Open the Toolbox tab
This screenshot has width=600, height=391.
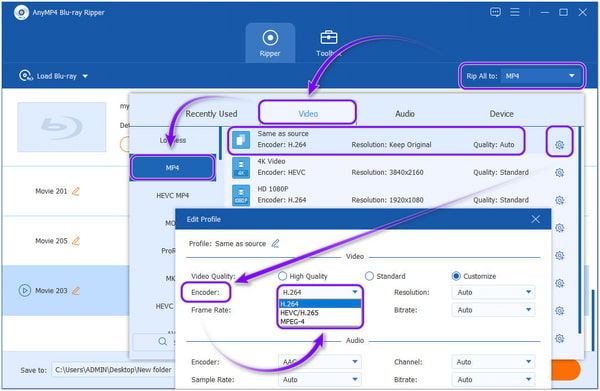328,43
